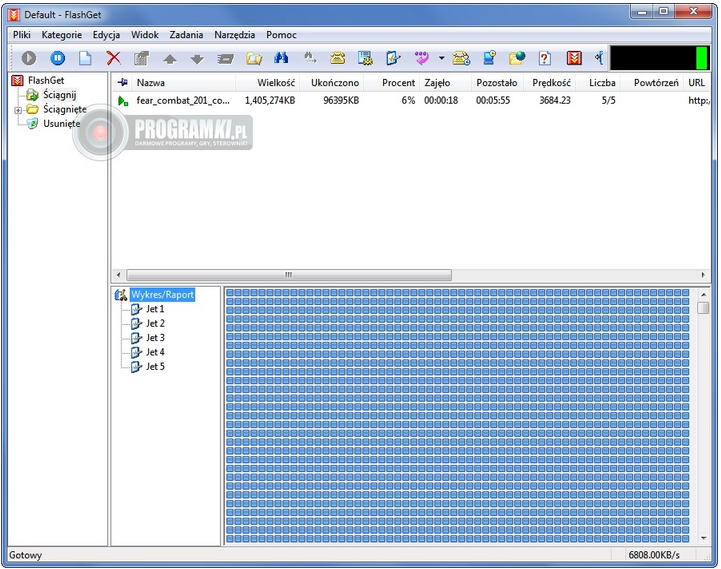Click the purple curved arrow mode icon
Screen dimensions: 721x569
point(421,58)
